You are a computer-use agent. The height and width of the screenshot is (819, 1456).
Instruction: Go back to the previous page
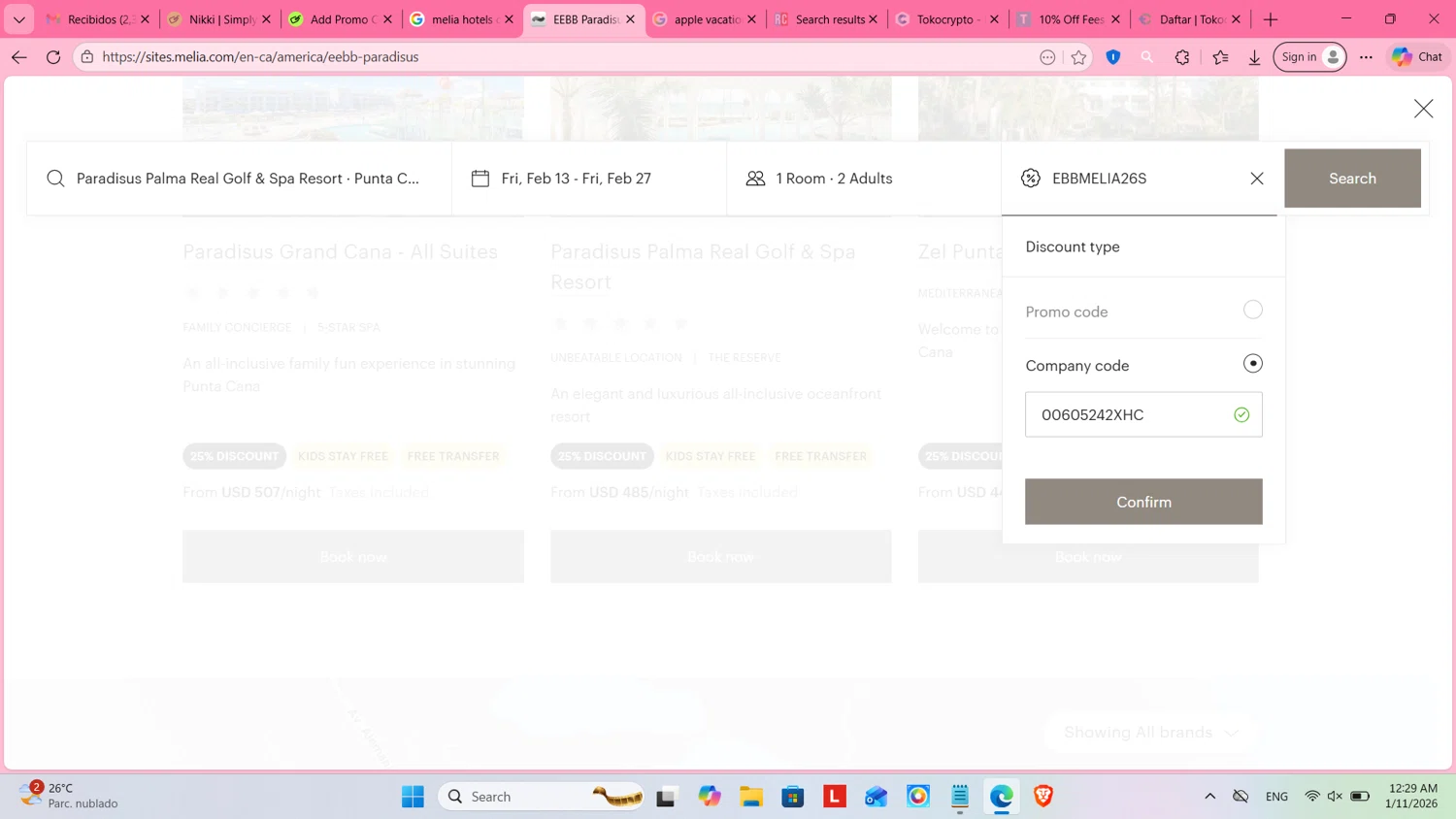19,57
